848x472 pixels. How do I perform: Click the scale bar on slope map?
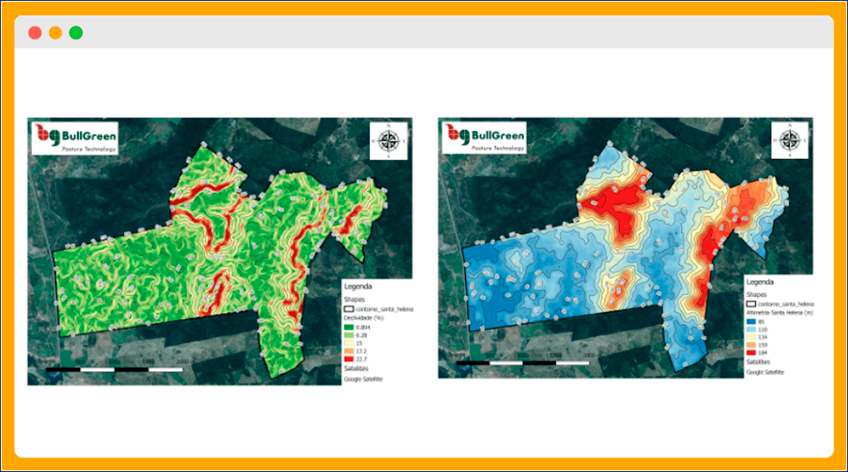[x=115, y=370]
